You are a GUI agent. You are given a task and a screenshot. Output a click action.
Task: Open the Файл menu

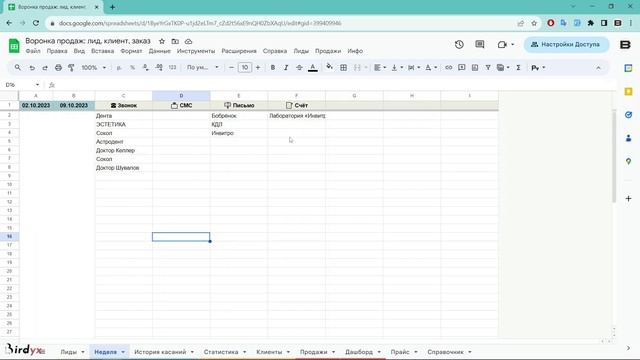tap(33, 51)
